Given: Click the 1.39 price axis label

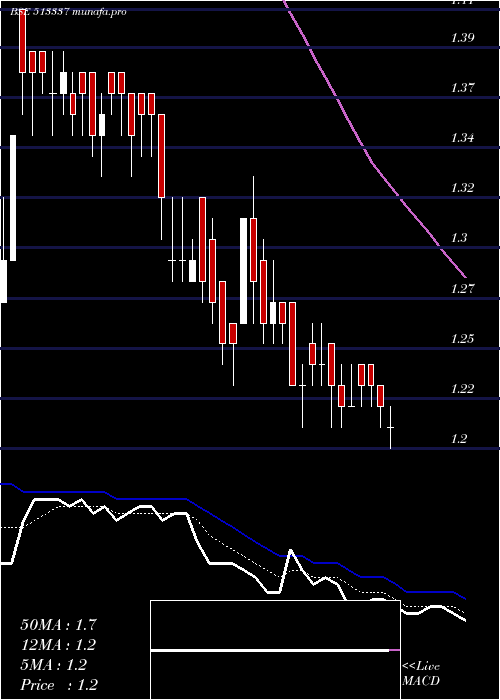Looking at the screenshot, I should click(462, 38).
